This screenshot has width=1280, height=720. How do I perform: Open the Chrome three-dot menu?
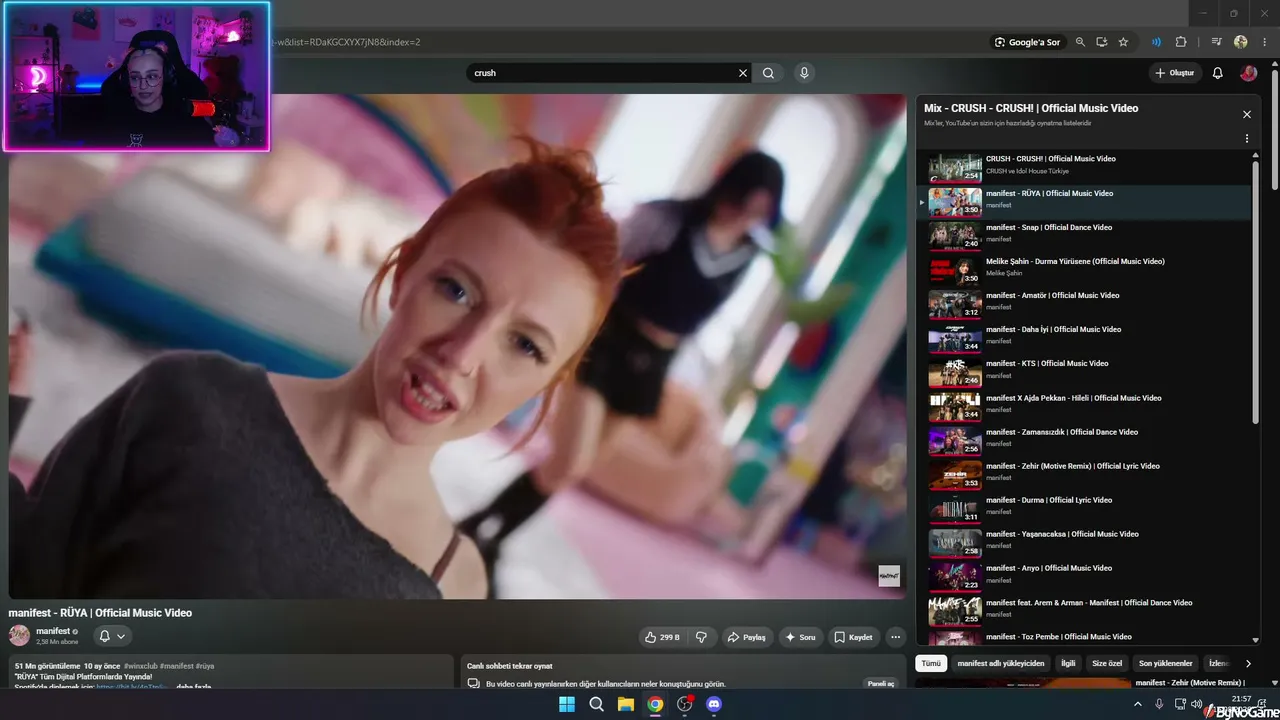point(1264,42)
